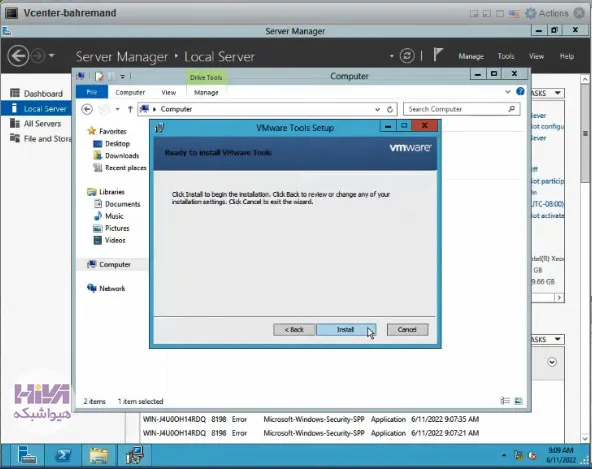
Task: Click Server Manager taskbar icon
Action: point(27,455)
